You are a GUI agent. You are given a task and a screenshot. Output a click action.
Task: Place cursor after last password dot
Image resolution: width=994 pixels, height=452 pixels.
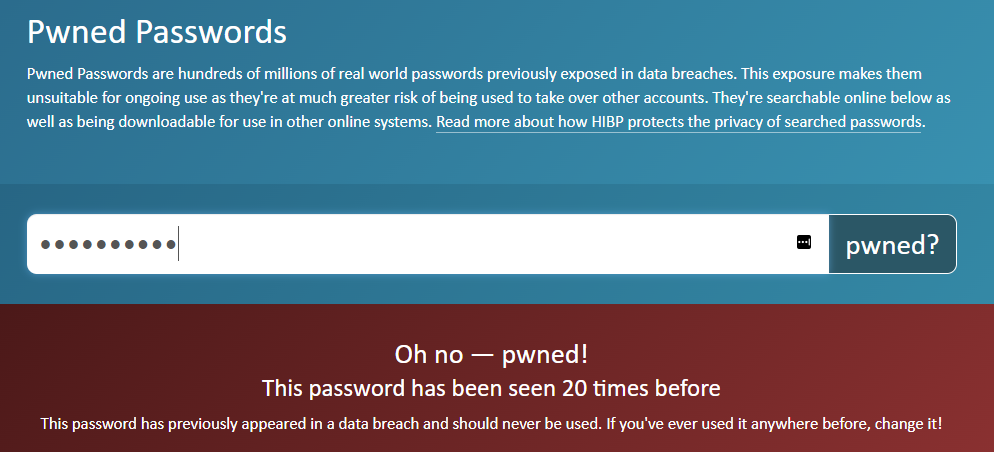tap(178, 245)
